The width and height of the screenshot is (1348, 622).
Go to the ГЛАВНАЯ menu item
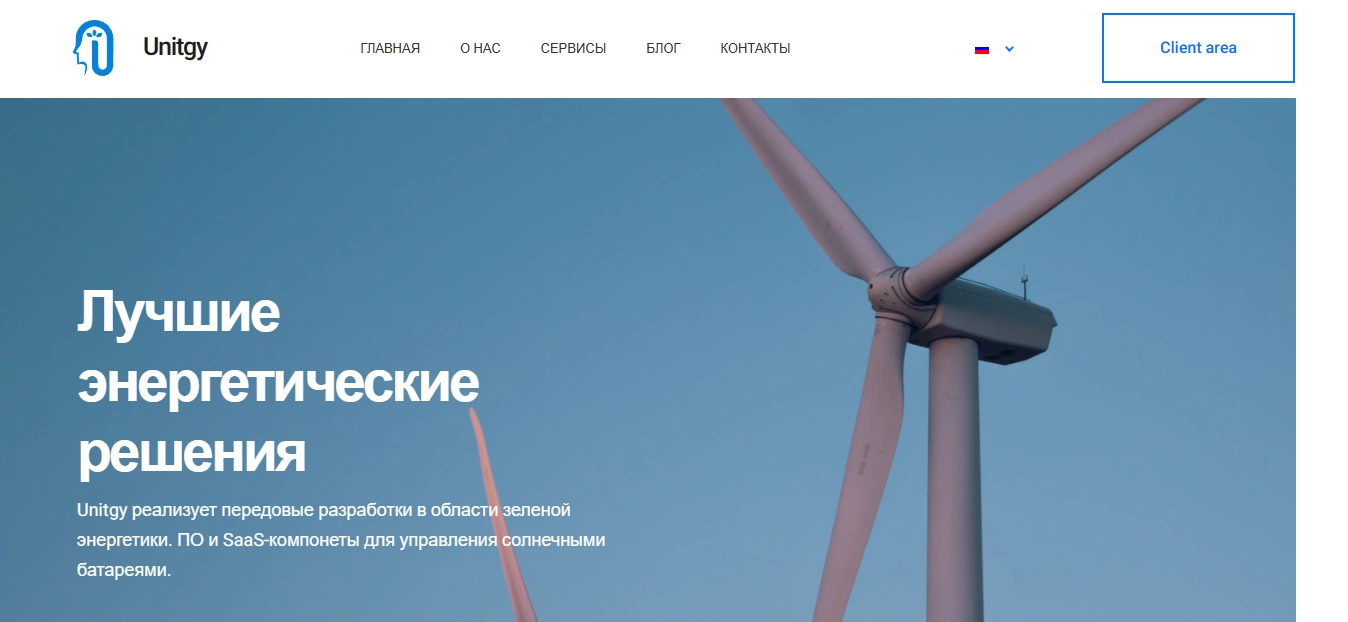pos(390,48)
